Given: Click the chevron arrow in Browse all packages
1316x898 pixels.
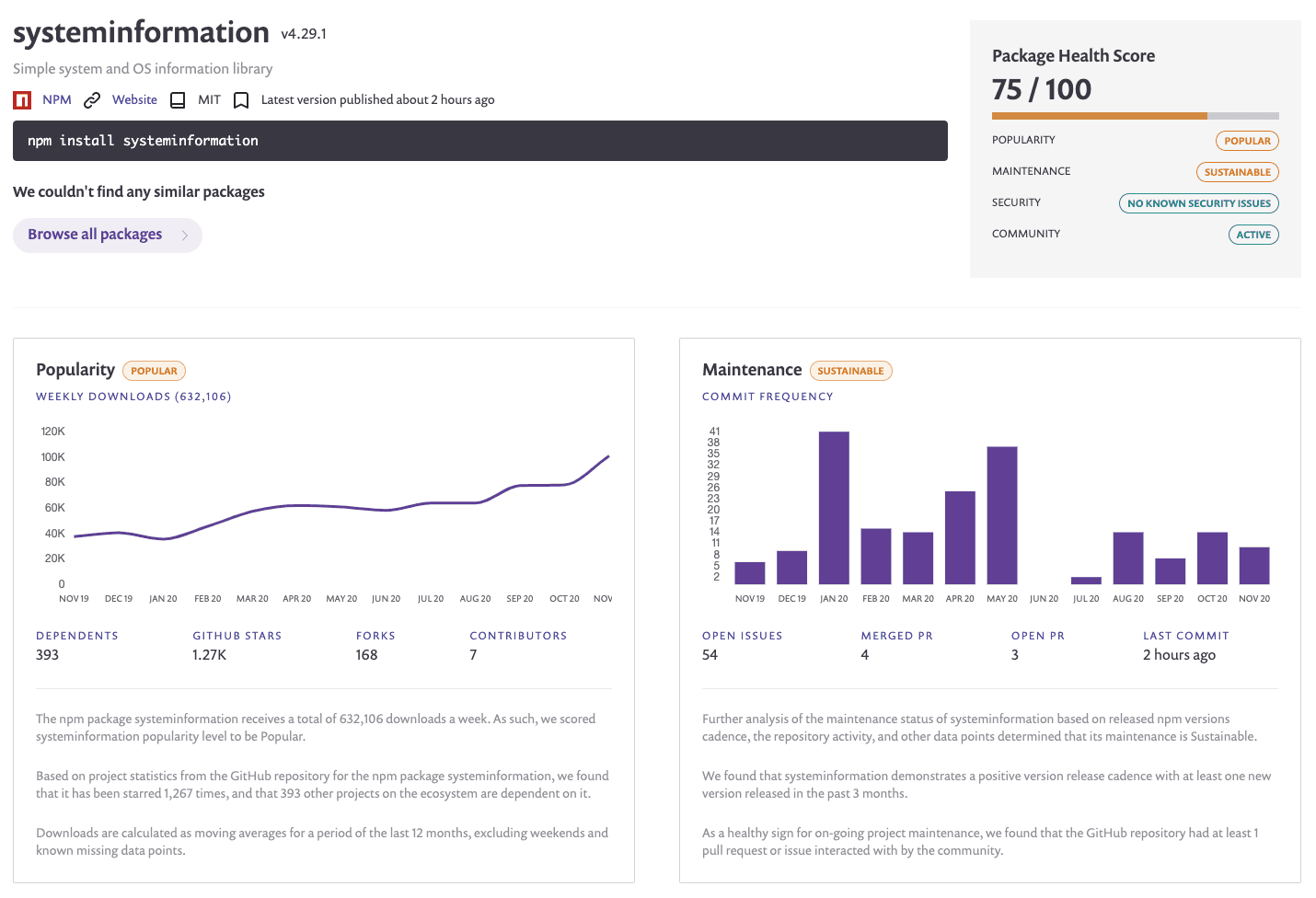Looking at the screenshot, I should [x=185, y=236].
